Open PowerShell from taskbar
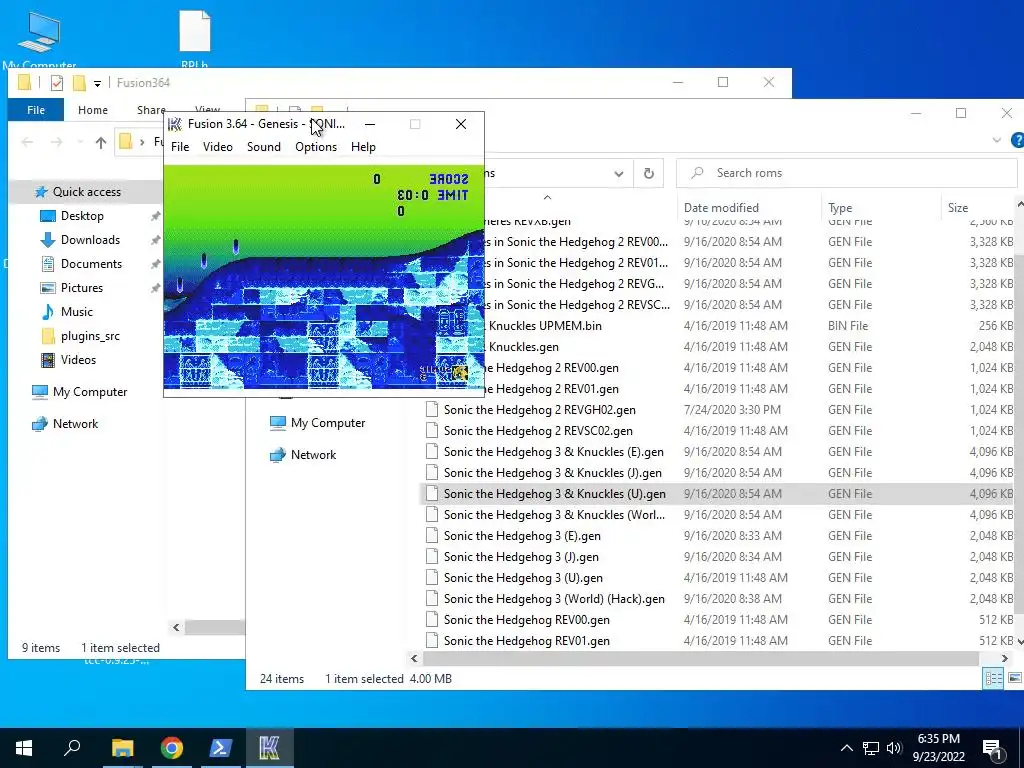This screenshot has width=1024, height=768. point(221,748)
